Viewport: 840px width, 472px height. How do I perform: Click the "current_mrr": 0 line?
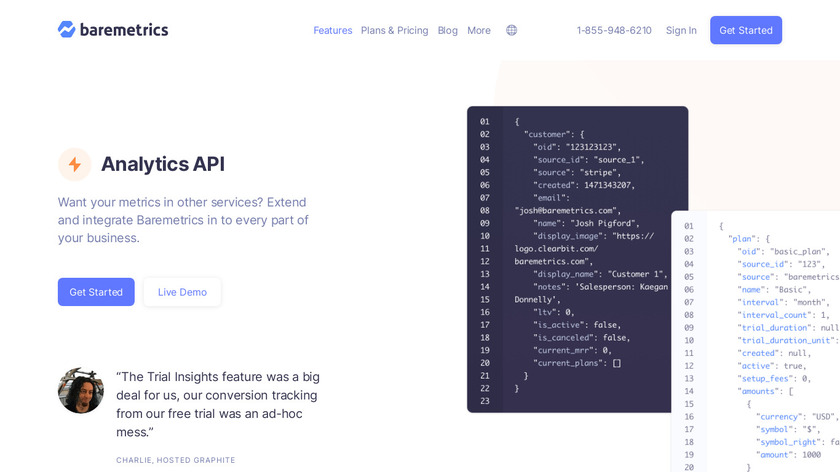coord(572,350)
